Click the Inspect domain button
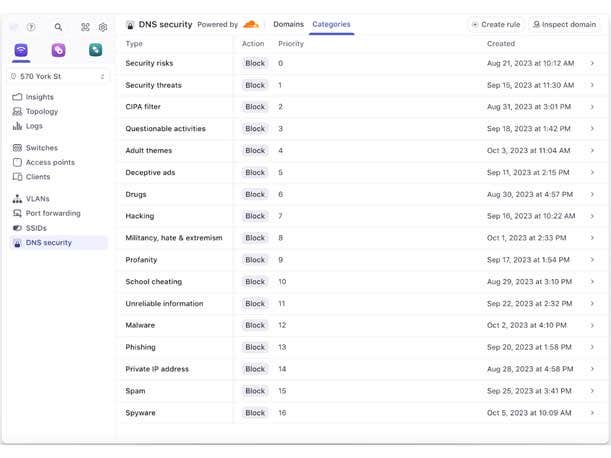This screenshot has height=458, width=611. (x=564, y=24)
